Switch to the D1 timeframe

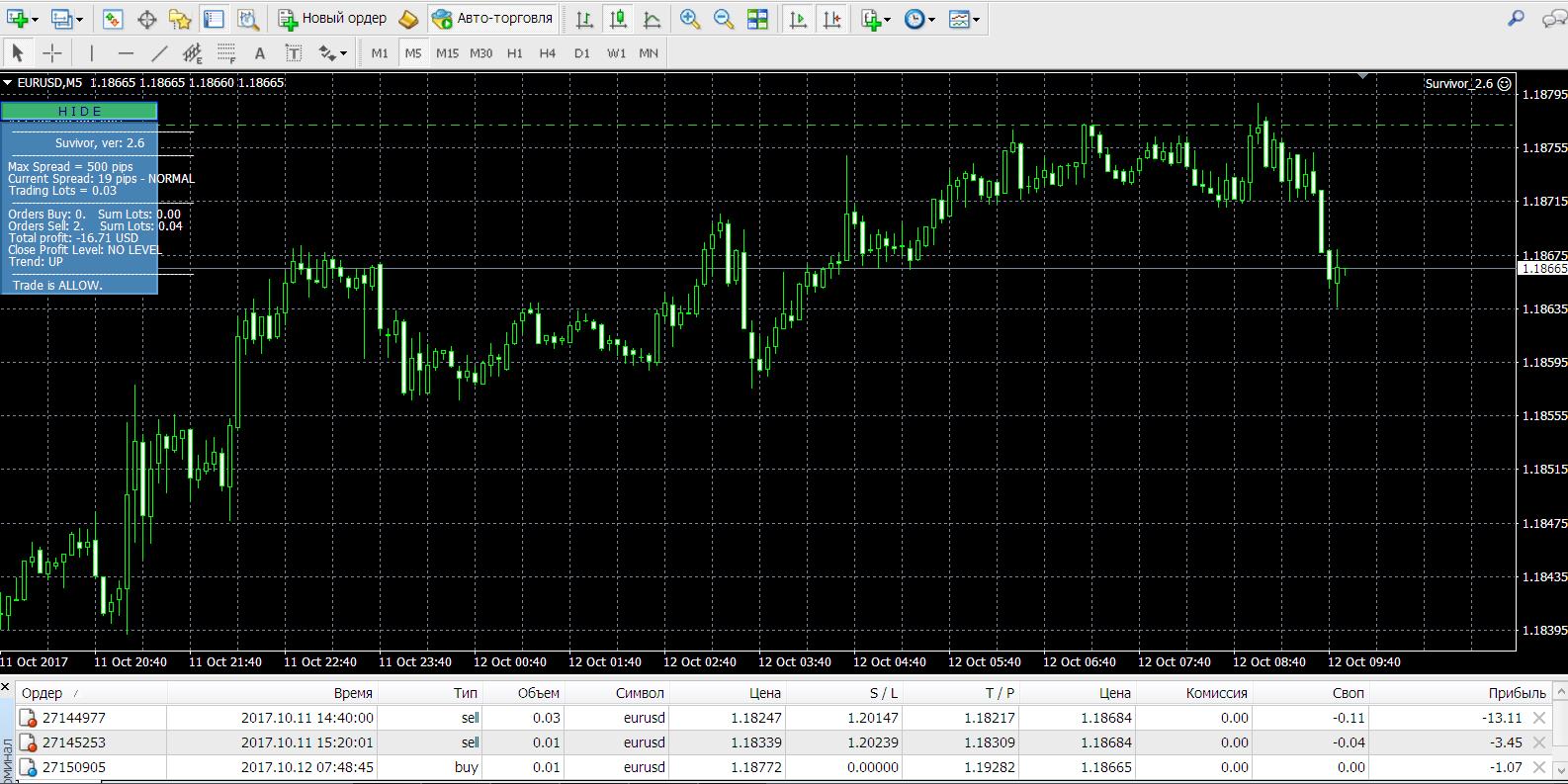tap(581, 53)
